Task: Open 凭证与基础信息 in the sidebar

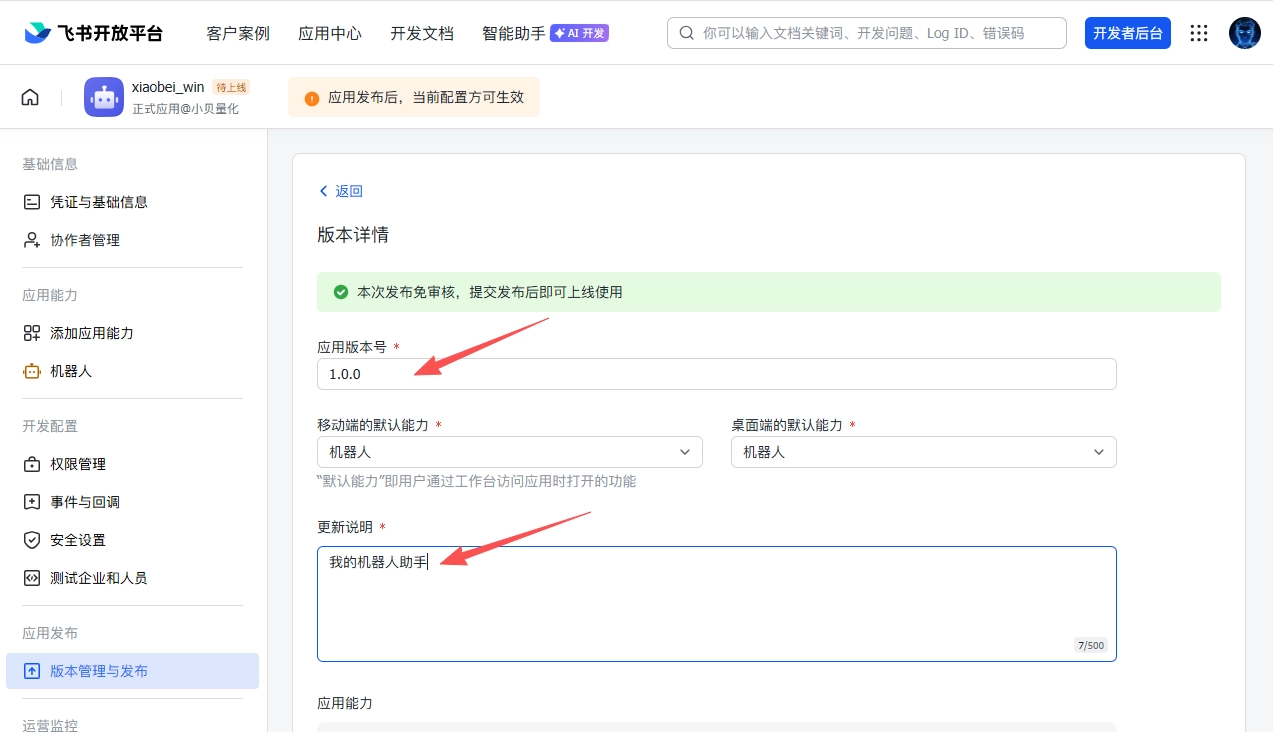Action: pos(98,202)
